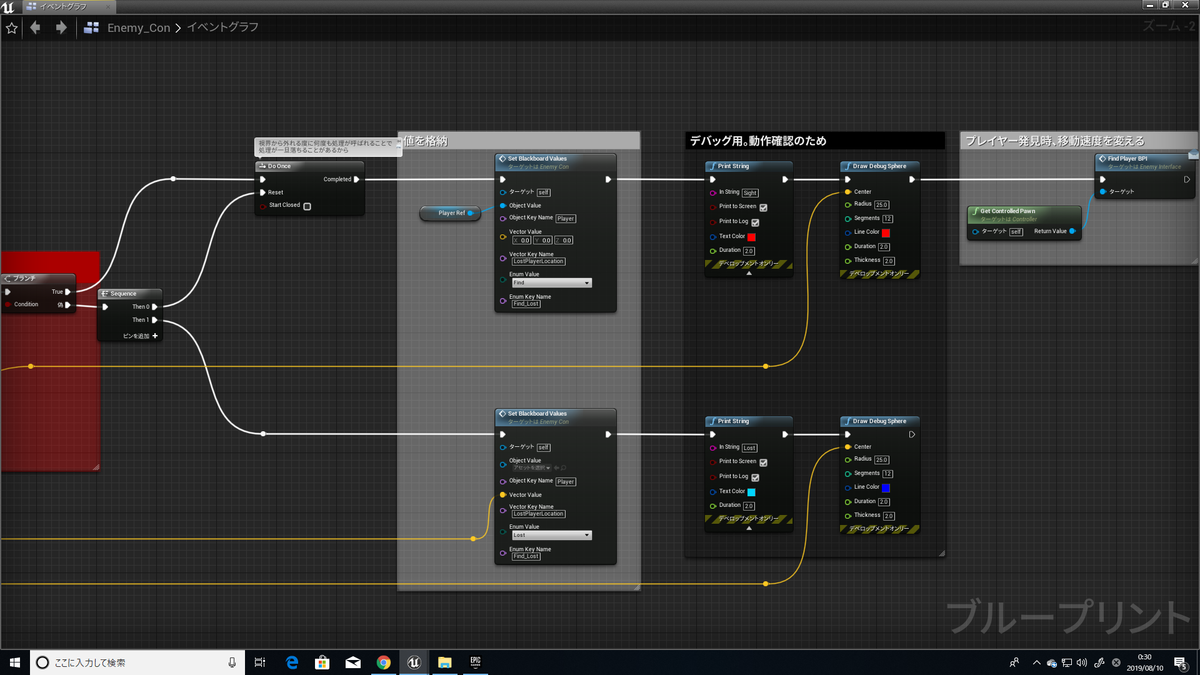Open the Enum Value dropdown showing Lost
The width and height of the screenshot is (1200, 675).
[x=551, y=535]
